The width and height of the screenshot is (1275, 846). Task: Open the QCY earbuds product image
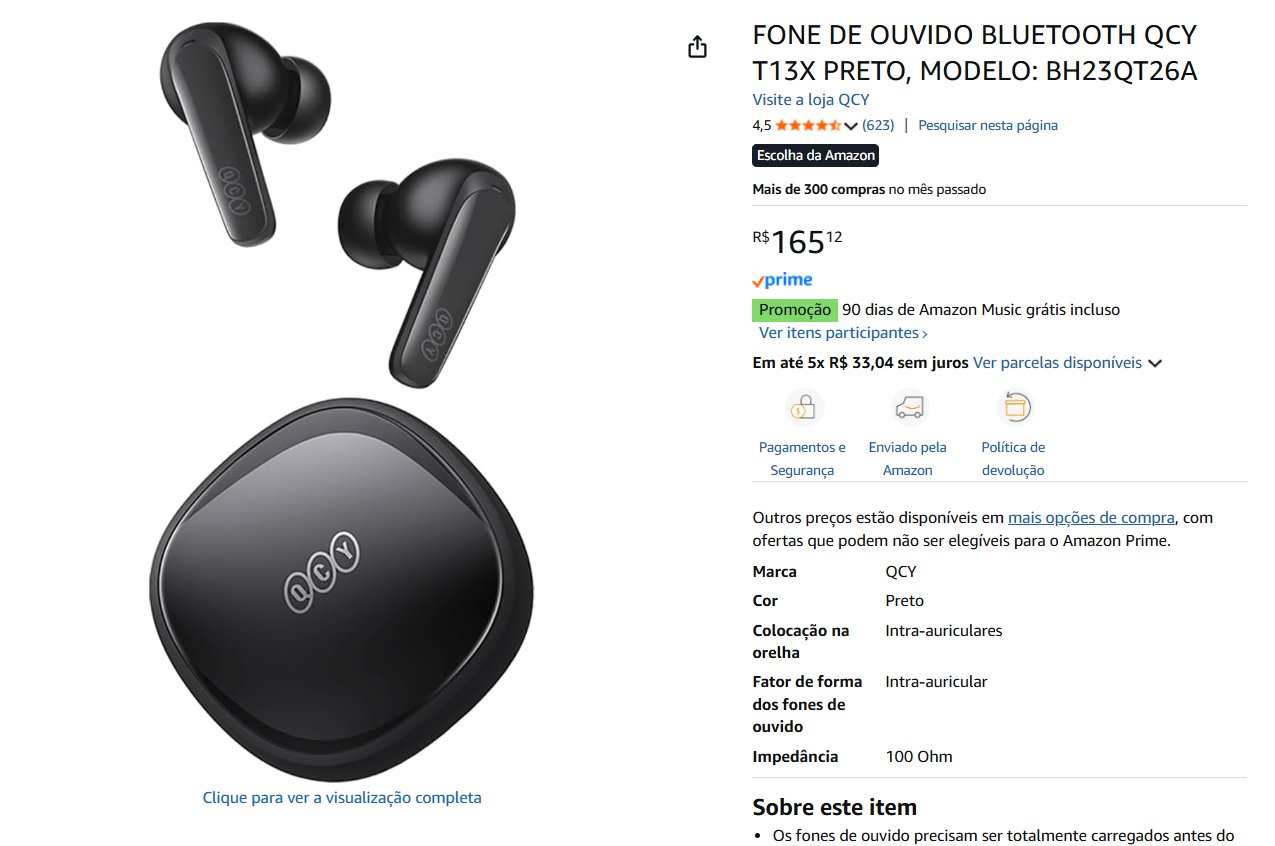point(342,400)
